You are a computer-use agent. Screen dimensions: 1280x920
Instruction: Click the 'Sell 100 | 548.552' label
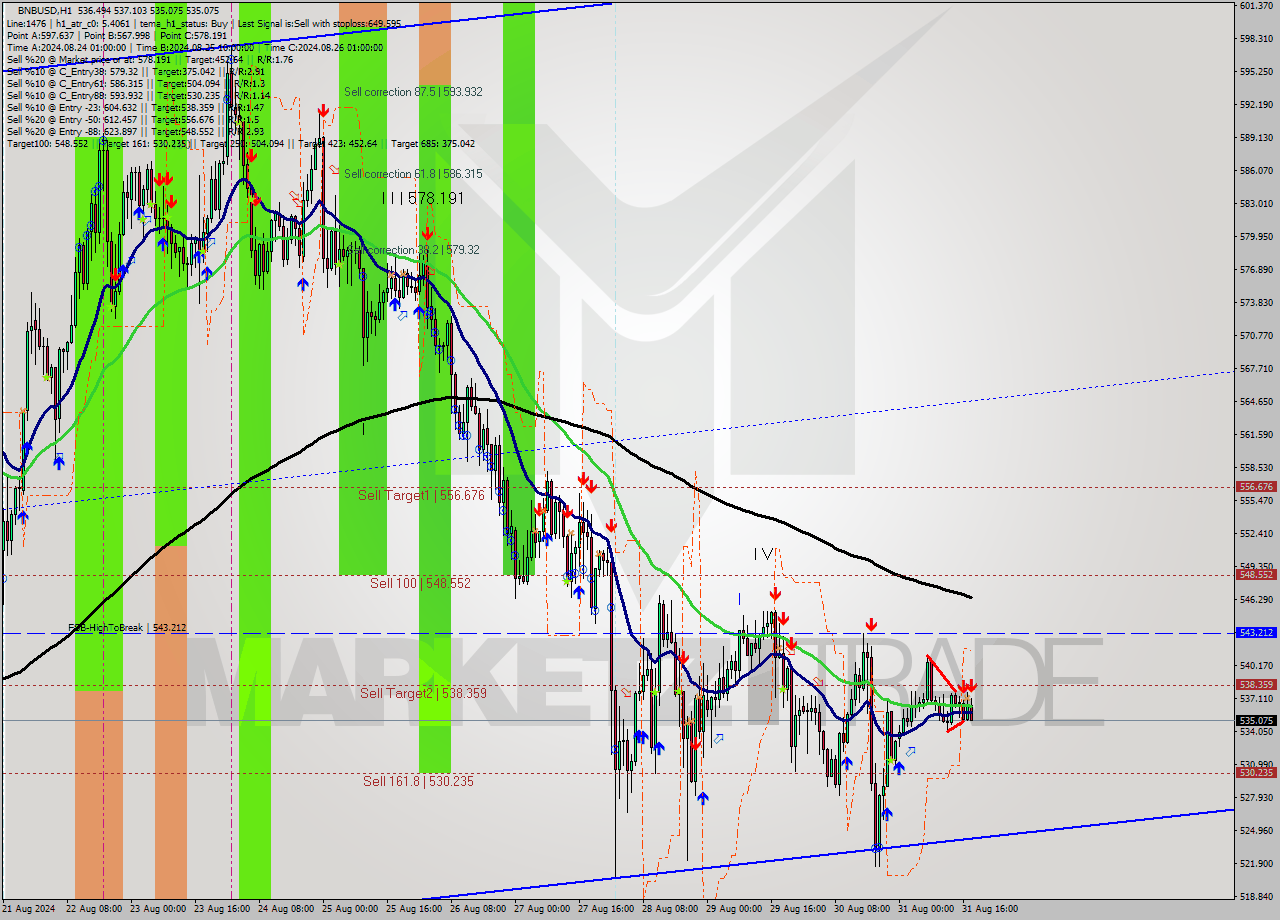pos(420,582)
